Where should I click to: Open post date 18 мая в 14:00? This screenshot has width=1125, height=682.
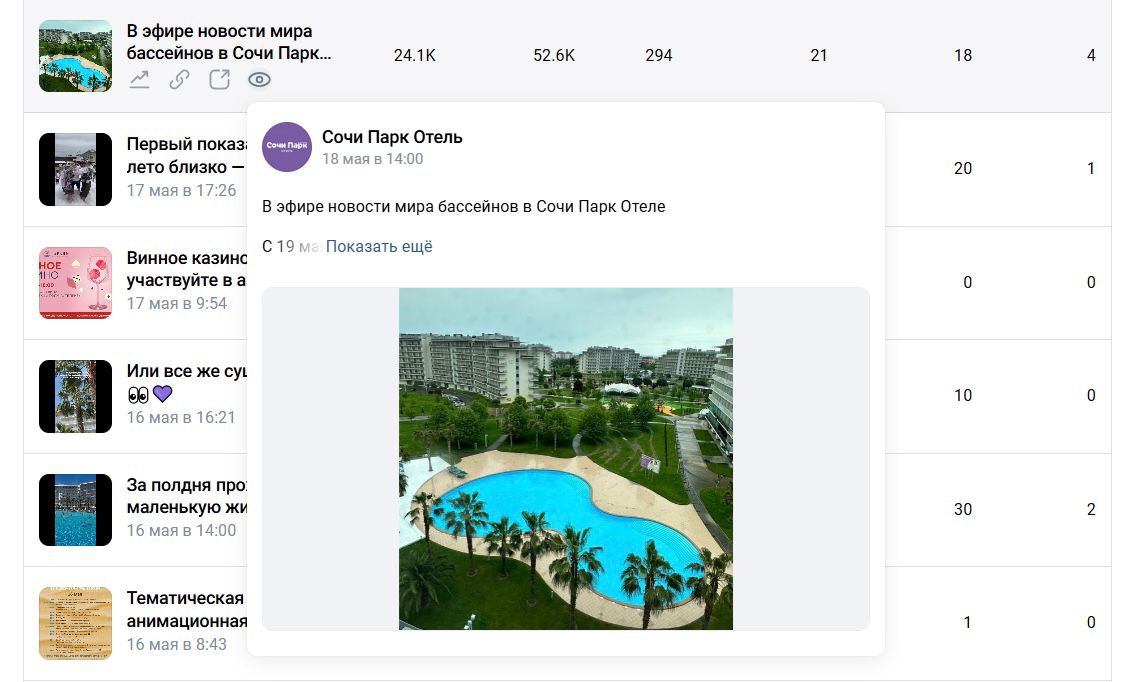click(372, 159)
